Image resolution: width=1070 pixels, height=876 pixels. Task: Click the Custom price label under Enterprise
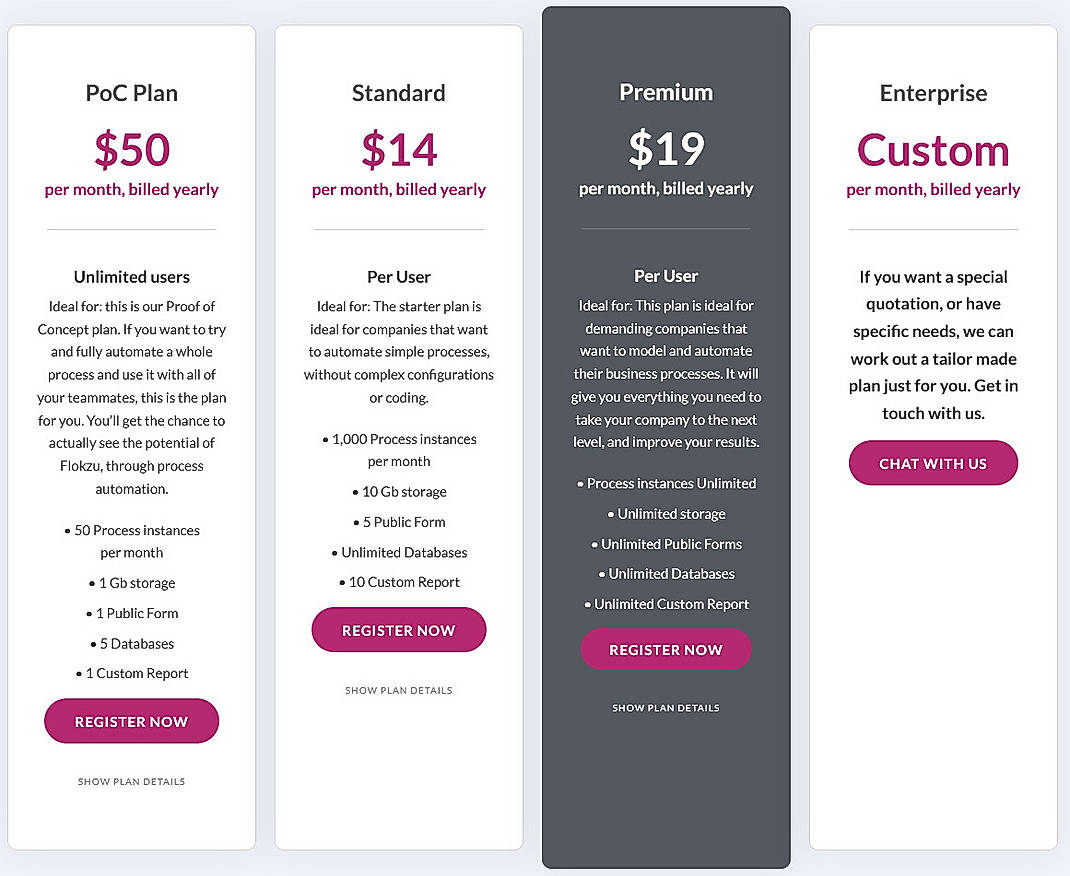[x=933, y=150]
